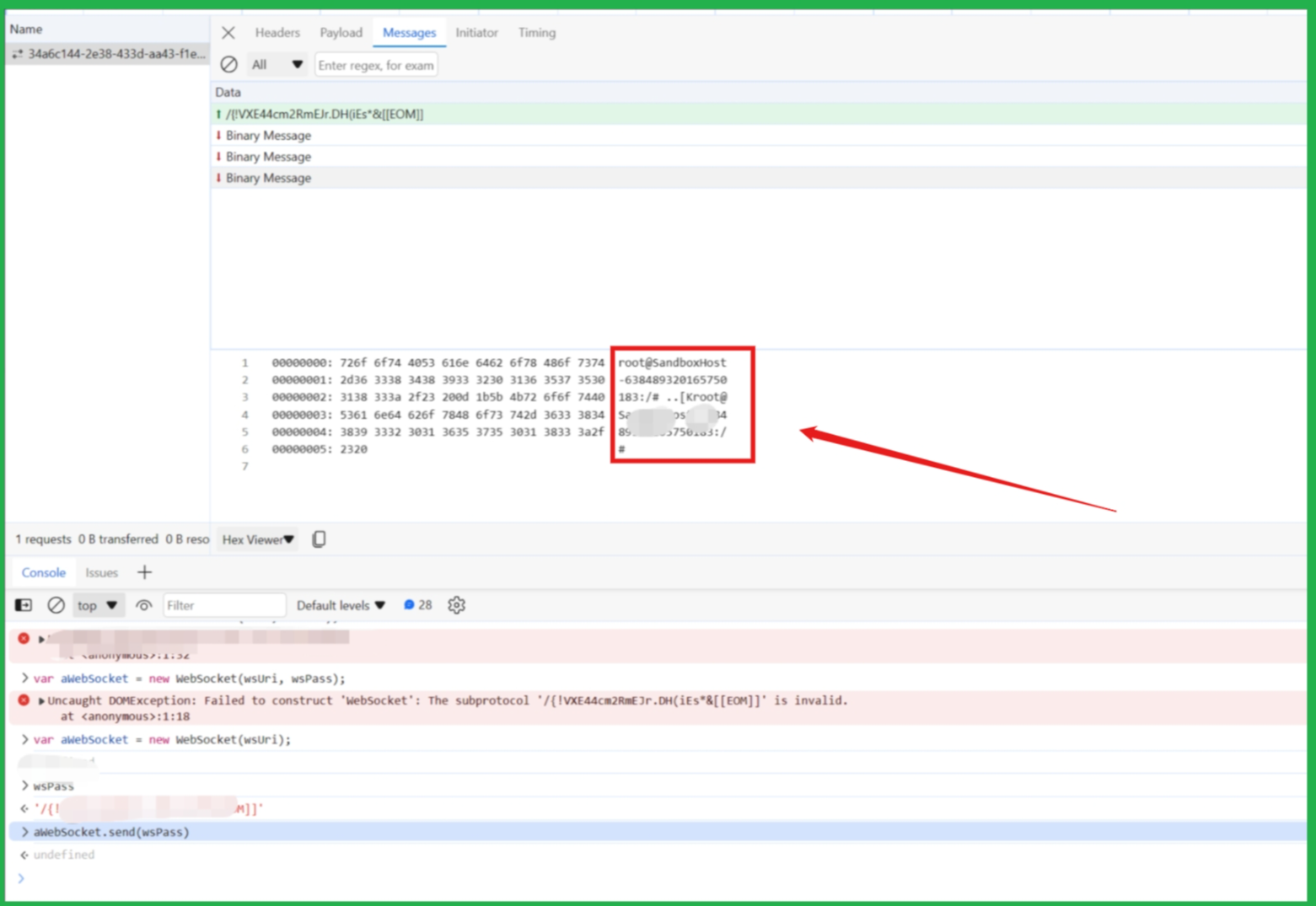Clear the WebSocket messages list
Image resolution: width=1316 pixels, height=906 pixels.
tap(228, 64)
